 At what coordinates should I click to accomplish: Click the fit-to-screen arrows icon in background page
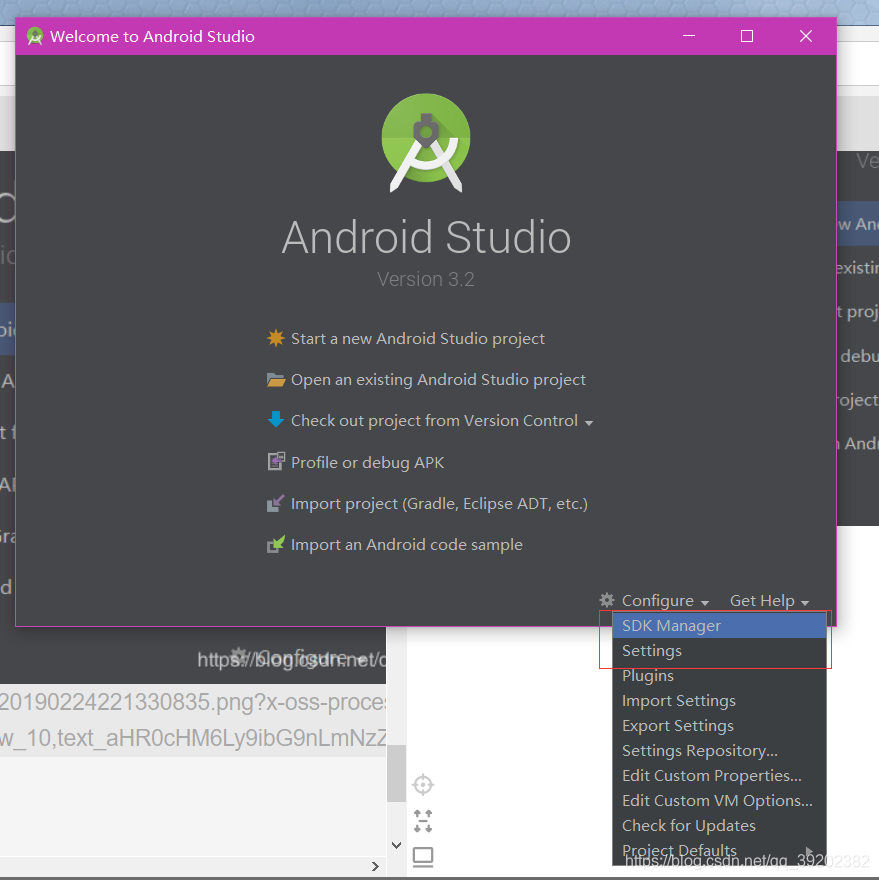point(423,821)
